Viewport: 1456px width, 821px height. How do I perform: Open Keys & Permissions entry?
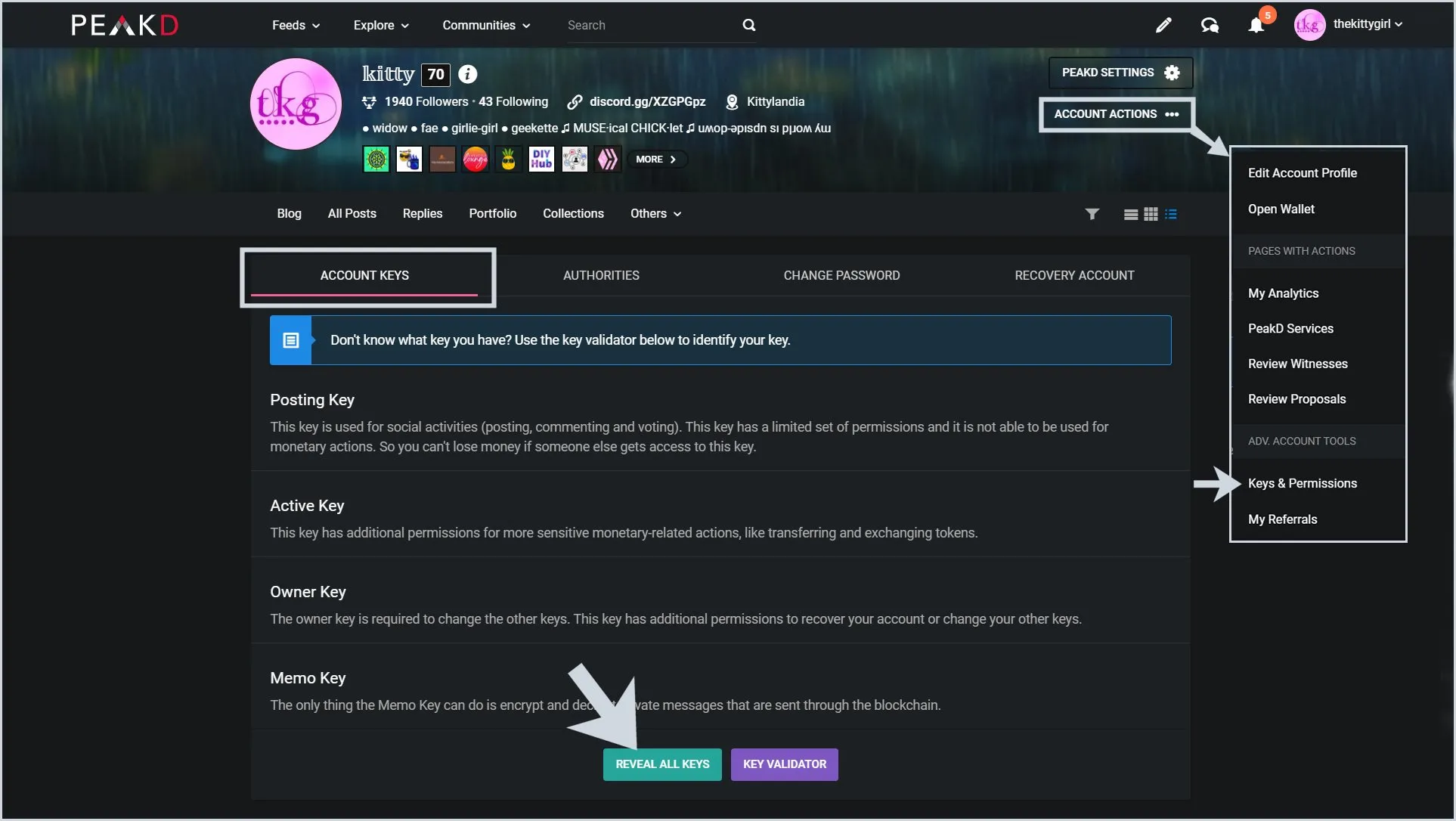click(1302, 484)
